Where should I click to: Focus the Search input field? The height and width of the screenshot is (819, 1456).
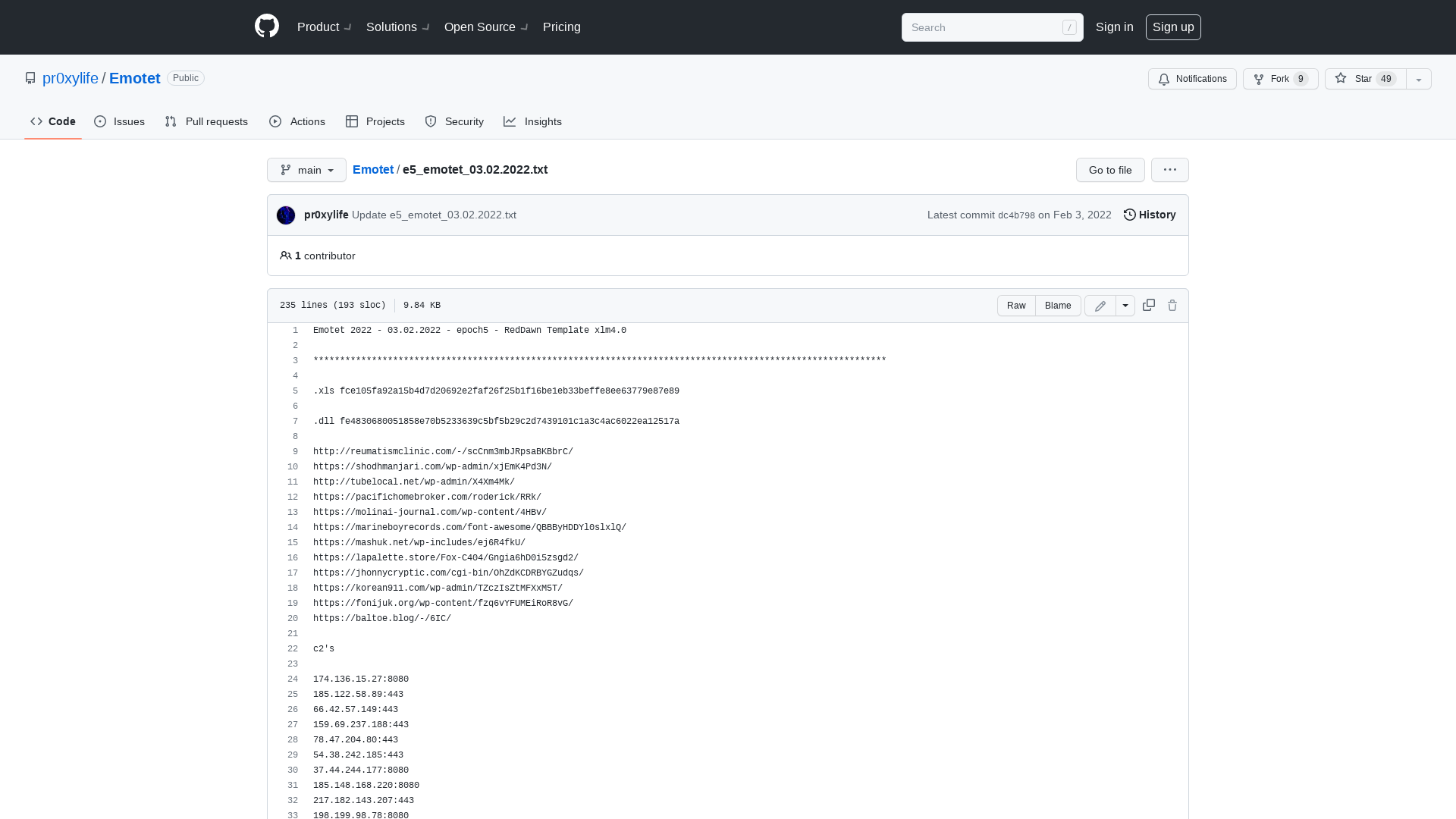tap(993, 27)
